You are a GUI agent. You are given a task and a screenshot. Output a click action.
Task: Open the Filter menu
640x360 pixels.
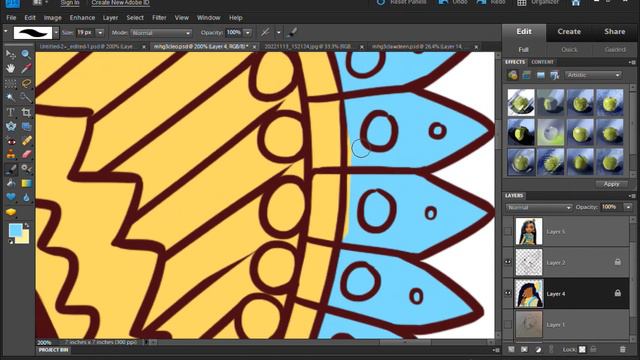pos(159,18)
